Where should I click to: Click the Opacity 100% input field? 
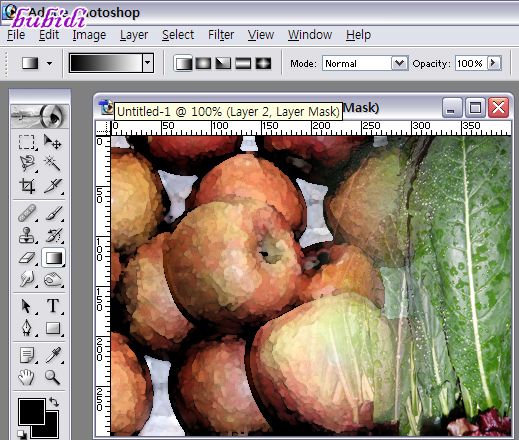click(470, 63)
